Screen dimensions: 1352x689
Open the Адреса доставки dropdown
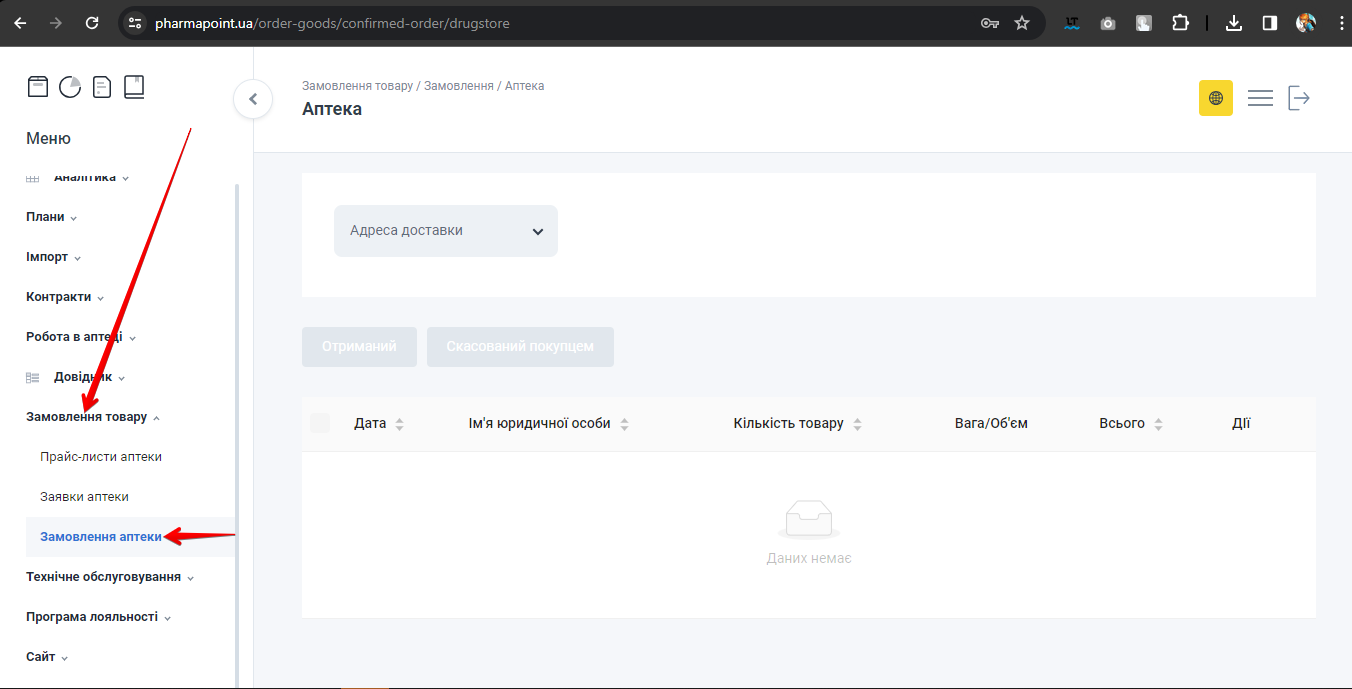pyautogui.click(x=446, y=231)
